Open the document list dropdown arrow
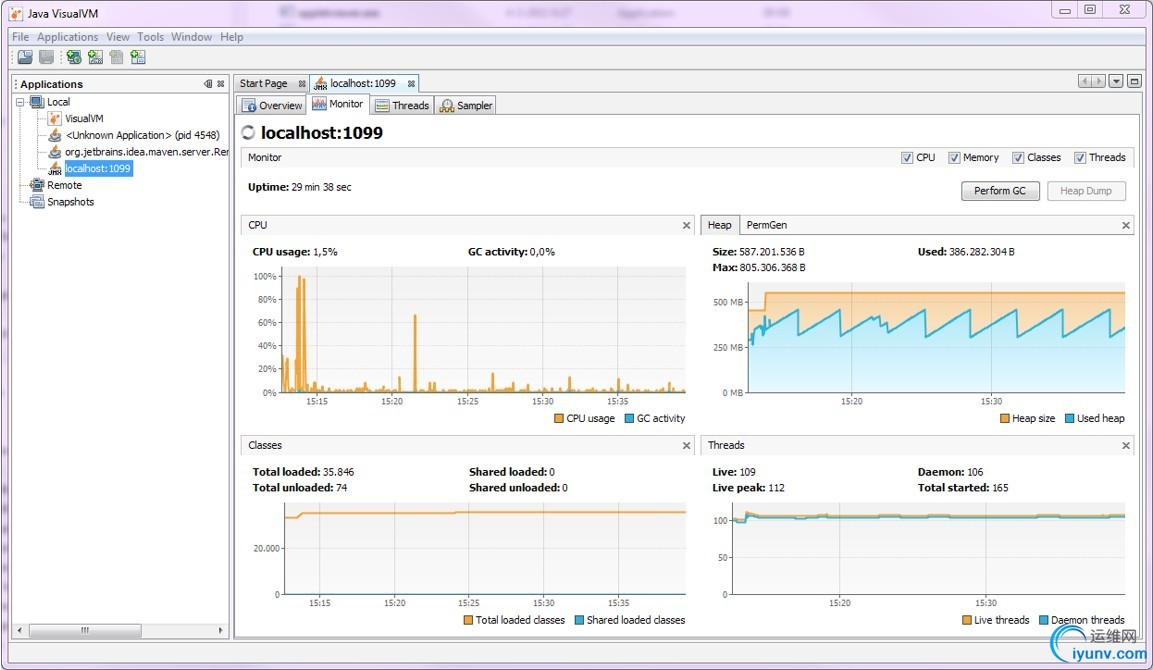Image resolution: width=1153 pixels, height=670 pixels. (1116, 82)
